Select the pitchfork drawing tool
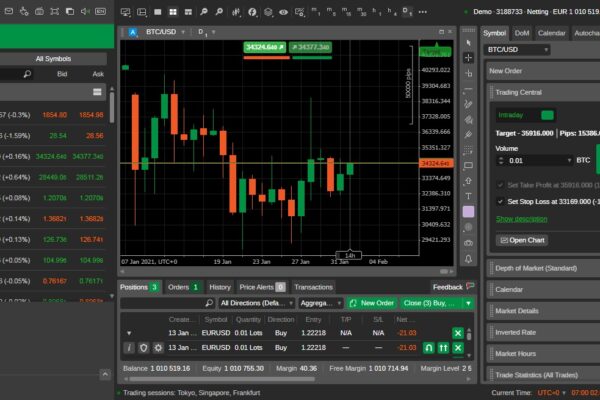This screenshot has width=600, height=400. click(468, 135)
